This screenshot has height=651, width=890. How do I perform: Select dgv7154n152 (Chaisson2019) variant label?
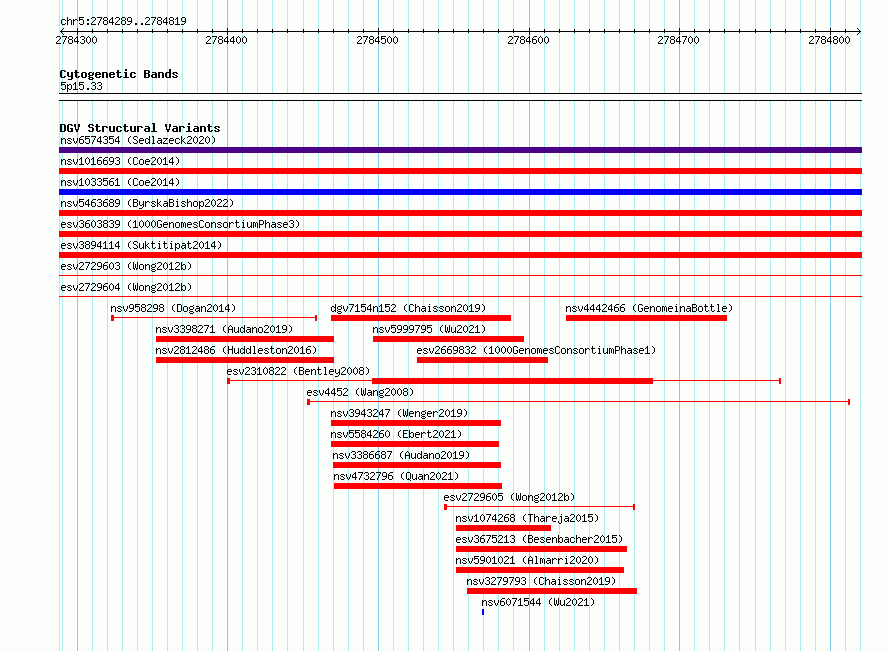pyautogui.click(x=408, y=308)
